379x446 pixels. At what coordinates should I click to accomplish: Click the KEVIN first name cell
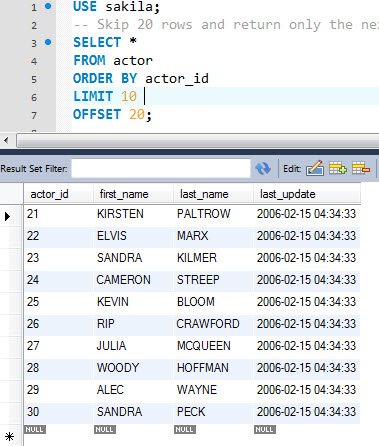133,302
